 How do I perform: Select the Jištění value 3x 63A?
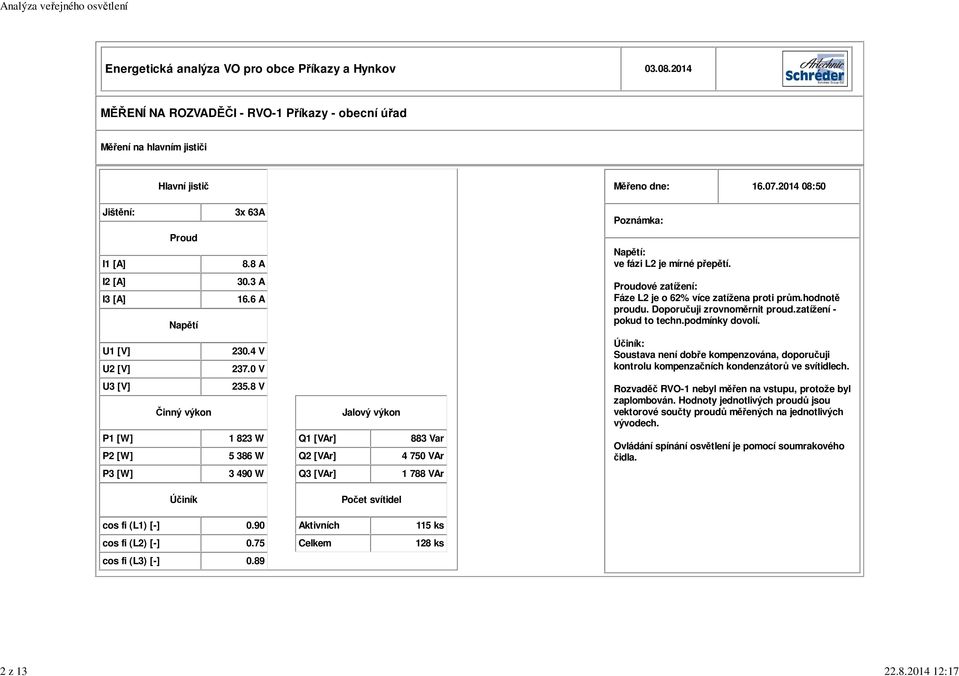tap(250, 212)
